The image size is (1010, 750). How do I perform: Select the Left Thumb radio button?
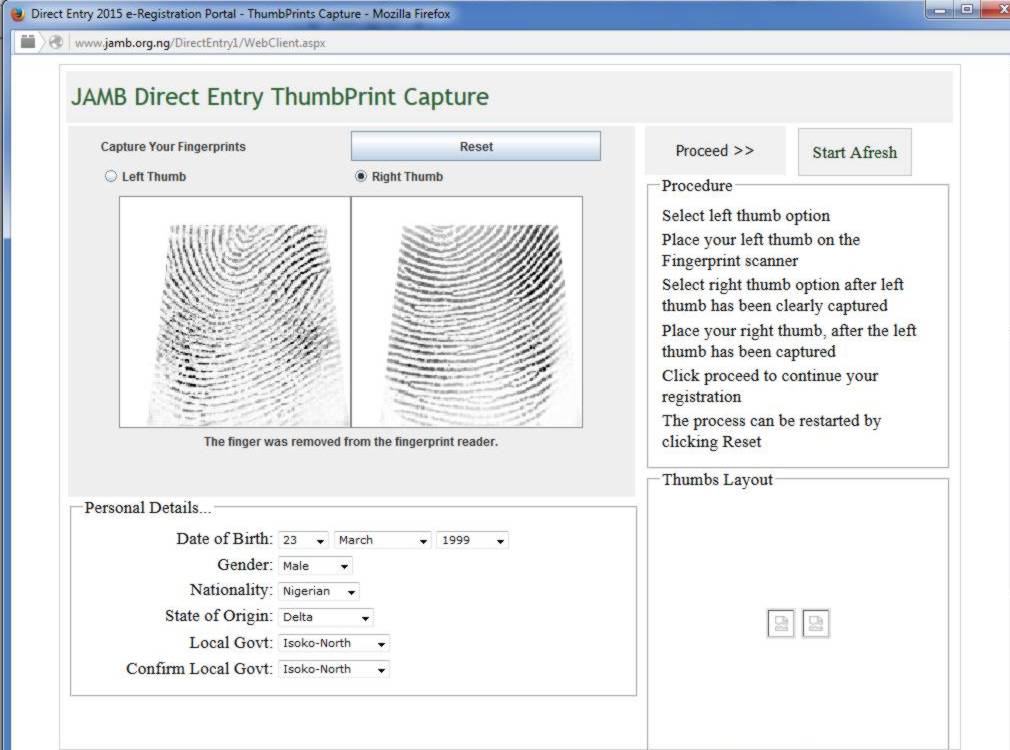(x=111, y=176)
